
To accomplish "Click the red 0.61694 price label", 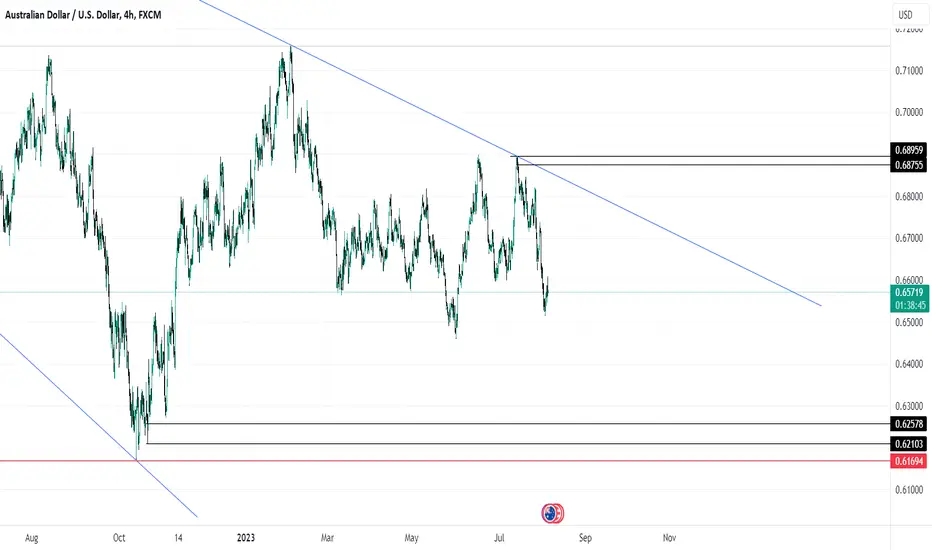I will pyautogui.click(x=908, y=461).
